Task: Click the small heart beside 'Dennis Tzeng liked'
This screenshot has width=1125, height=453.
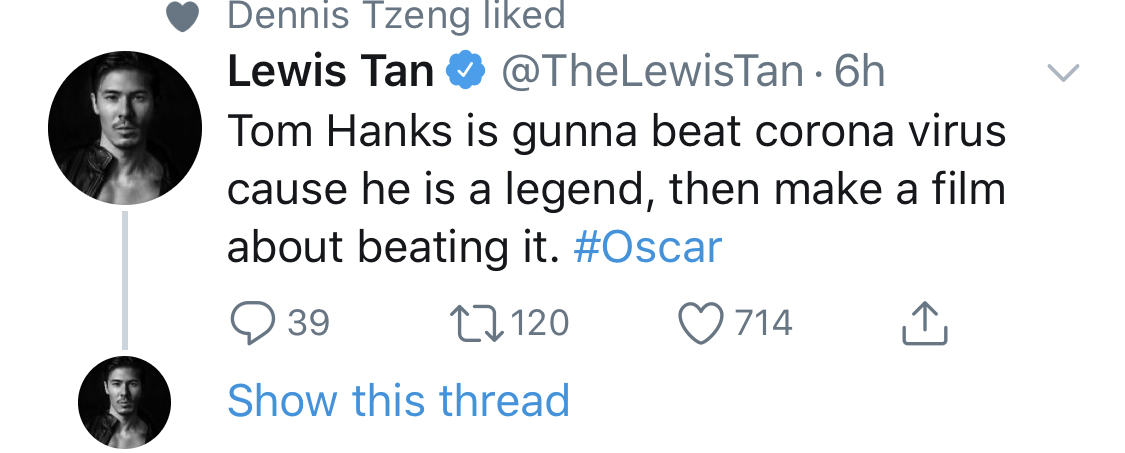Action: click(x=181, y=17)
